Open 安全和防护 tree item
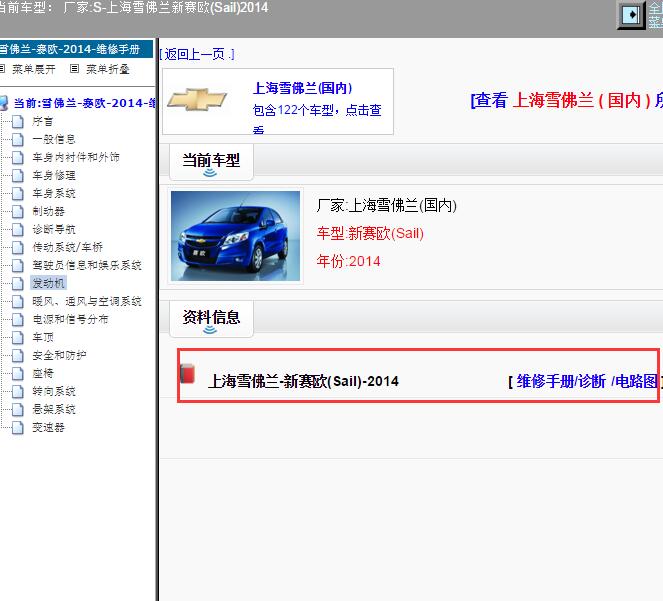The width and height of the screenshot is (663, 601). (59, 356)
